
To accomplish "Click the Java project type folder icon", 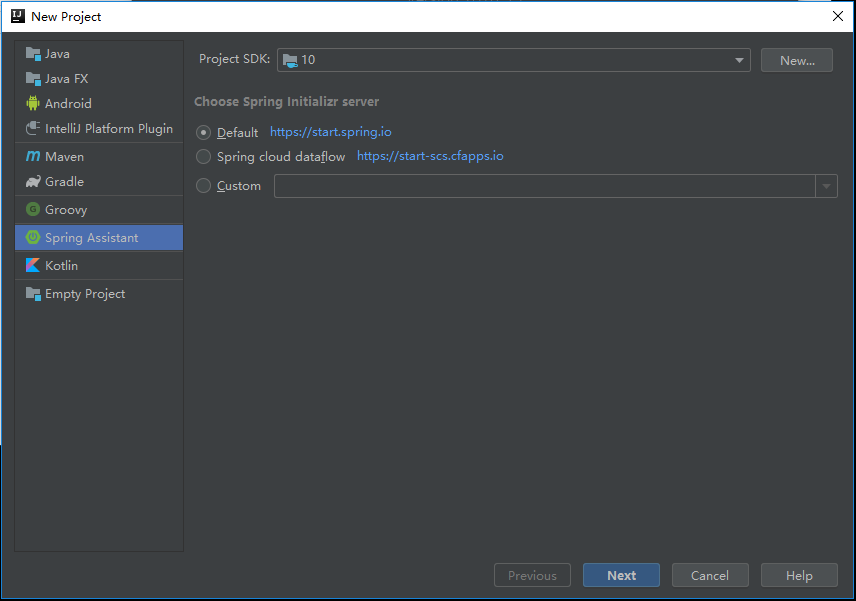I will point(33,53).
